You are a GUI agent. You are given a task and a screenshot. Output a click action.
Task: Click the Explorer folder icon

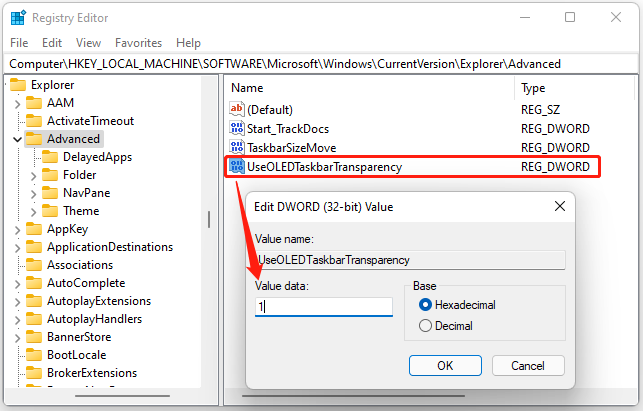pos(18,85)
